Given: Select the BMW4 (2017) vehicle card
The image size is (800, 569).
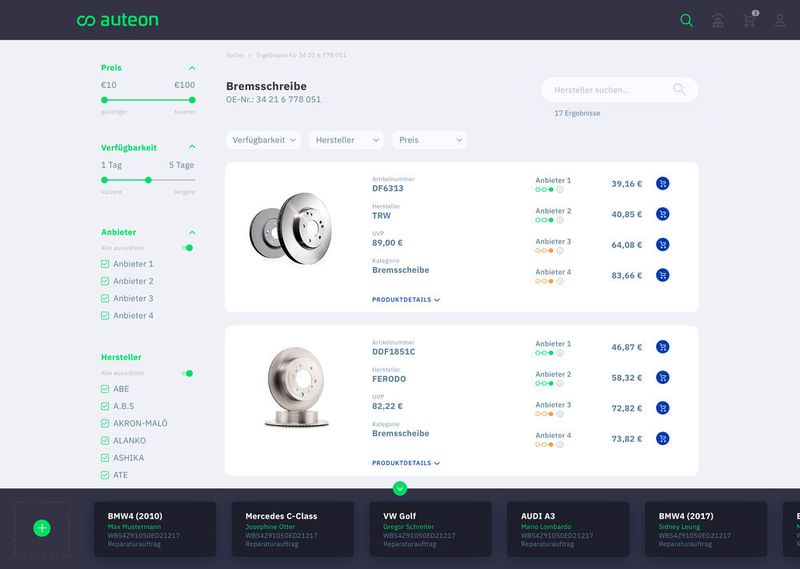Looking at the screenshot, I should point(706,529).
